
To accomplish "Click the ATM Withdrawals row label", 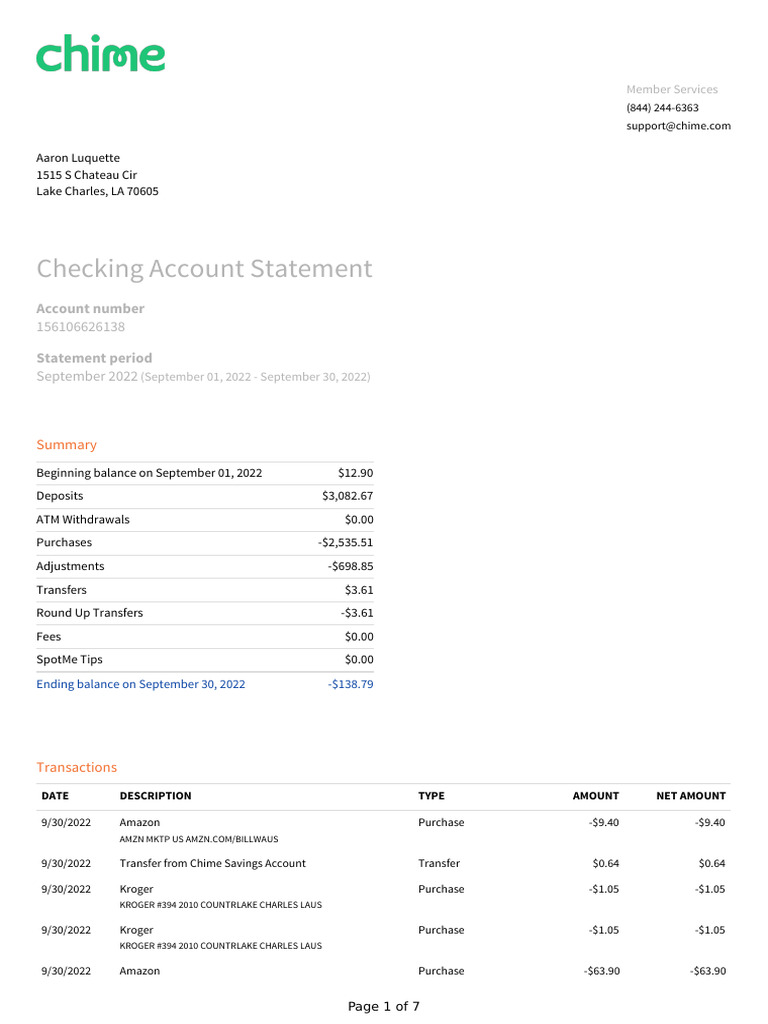I will [83, 520].
